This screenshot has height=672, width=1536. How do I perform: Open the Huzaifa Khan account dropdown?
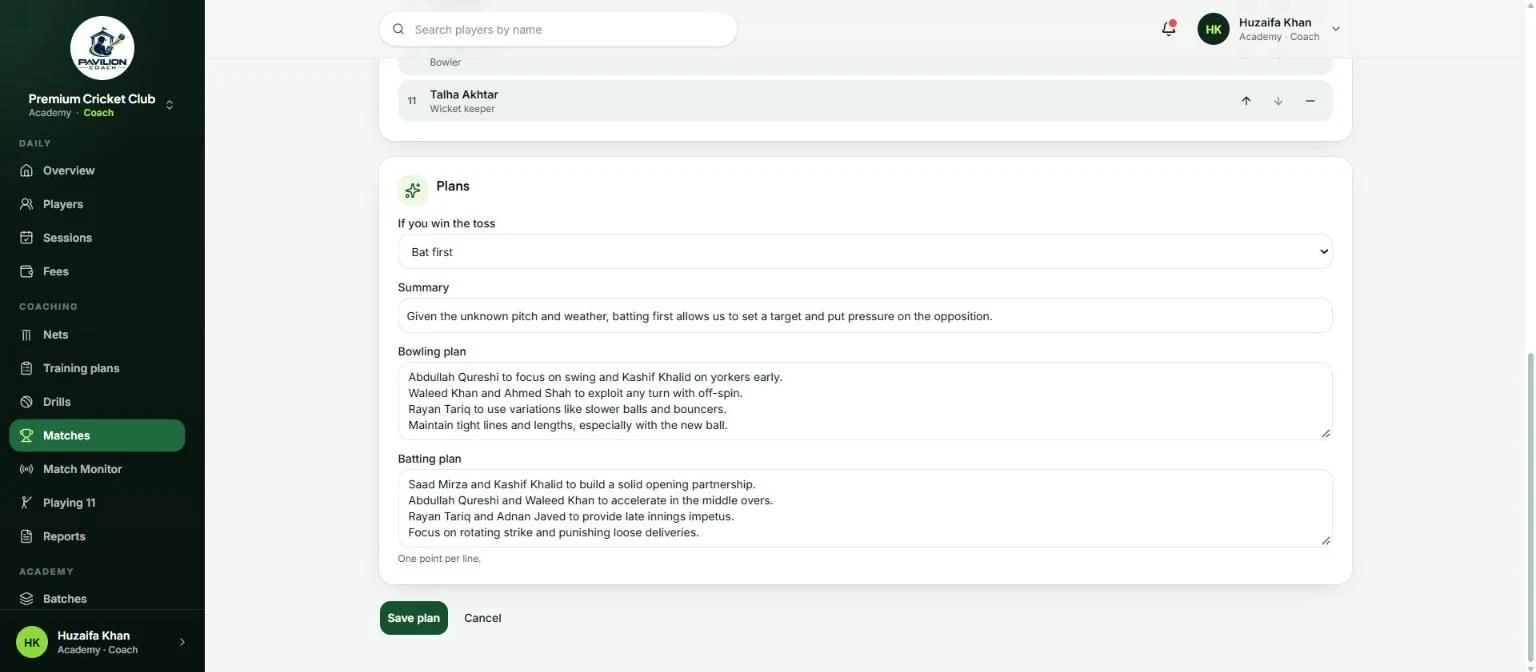1335,29
